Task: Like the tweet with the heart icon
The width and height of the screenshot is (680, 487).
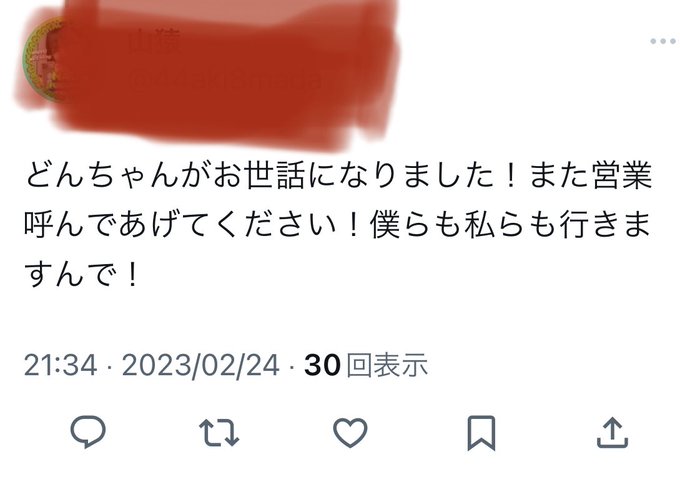Action: click(x=350, y=432)
